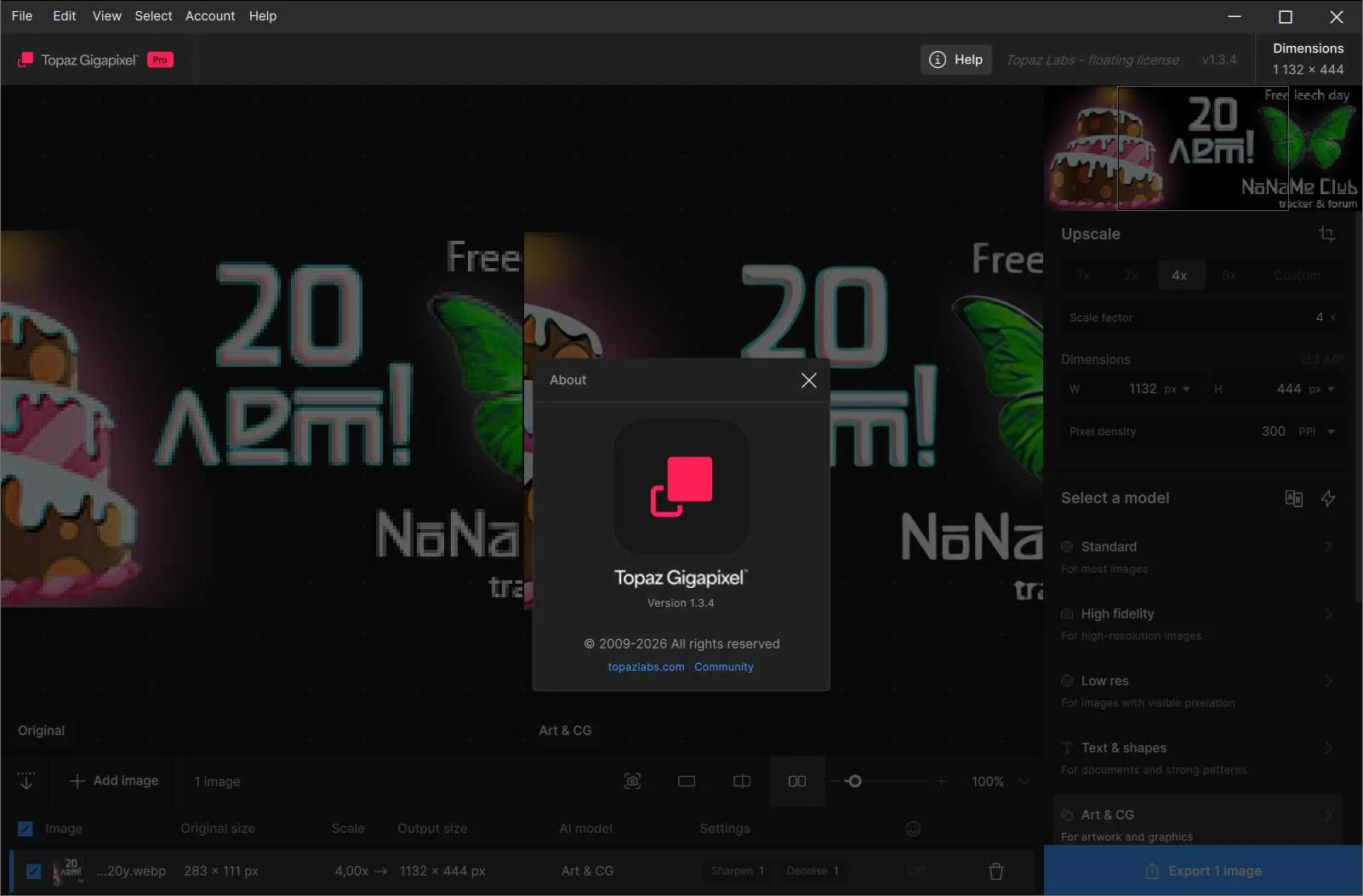Click the Scale factor input field
This screenshot has width=1363, height=896.
pyautogui.click(x=1201, y=317)
